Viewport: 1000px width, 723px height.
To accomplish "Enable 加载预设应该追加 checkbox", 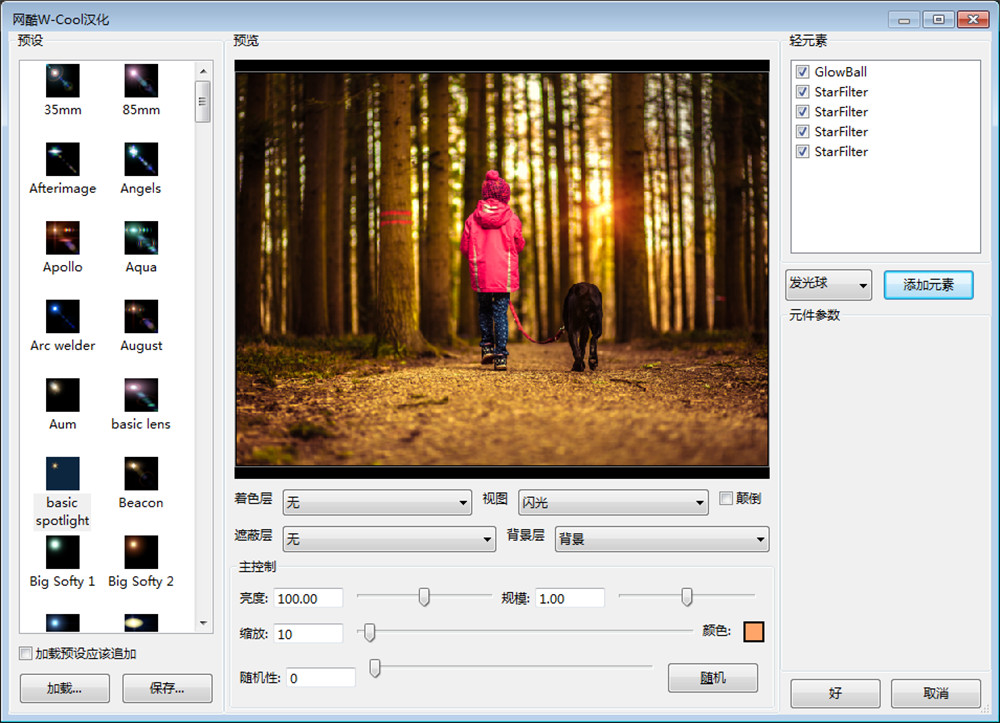I will 26,654.
